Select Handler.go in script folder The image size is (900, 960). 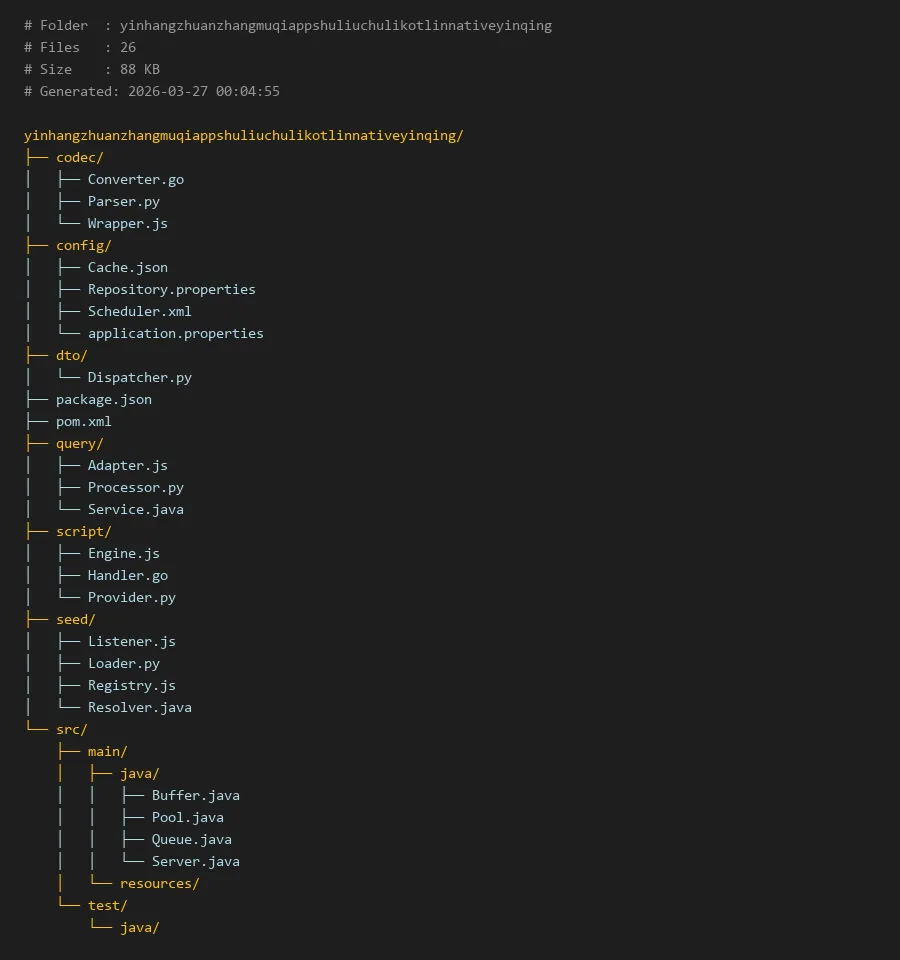tap(127, 575)
